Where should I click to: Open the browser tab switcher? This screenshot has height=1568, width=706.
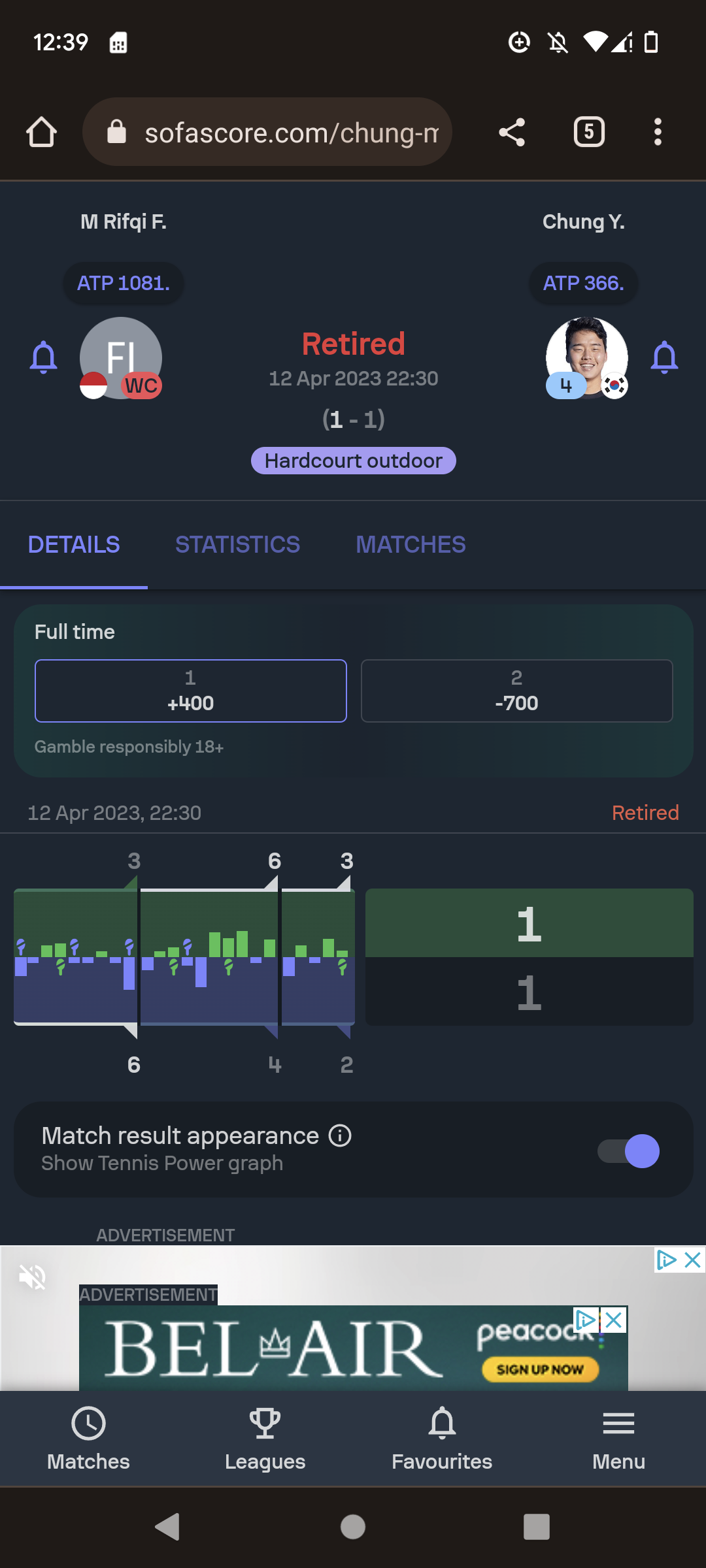pyautogui.click(x=588, y=132)
